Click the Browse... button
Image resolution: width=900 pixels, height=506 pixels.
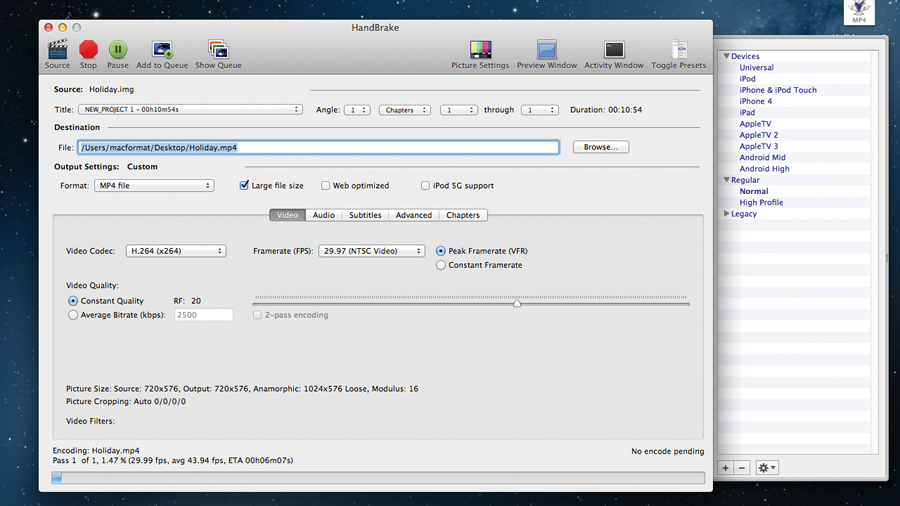pos(601,147)
